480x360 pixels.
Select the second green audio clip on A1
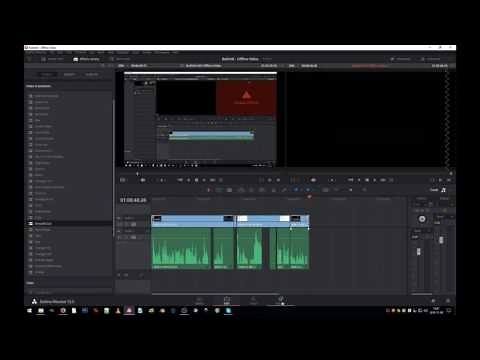(223, 249)
